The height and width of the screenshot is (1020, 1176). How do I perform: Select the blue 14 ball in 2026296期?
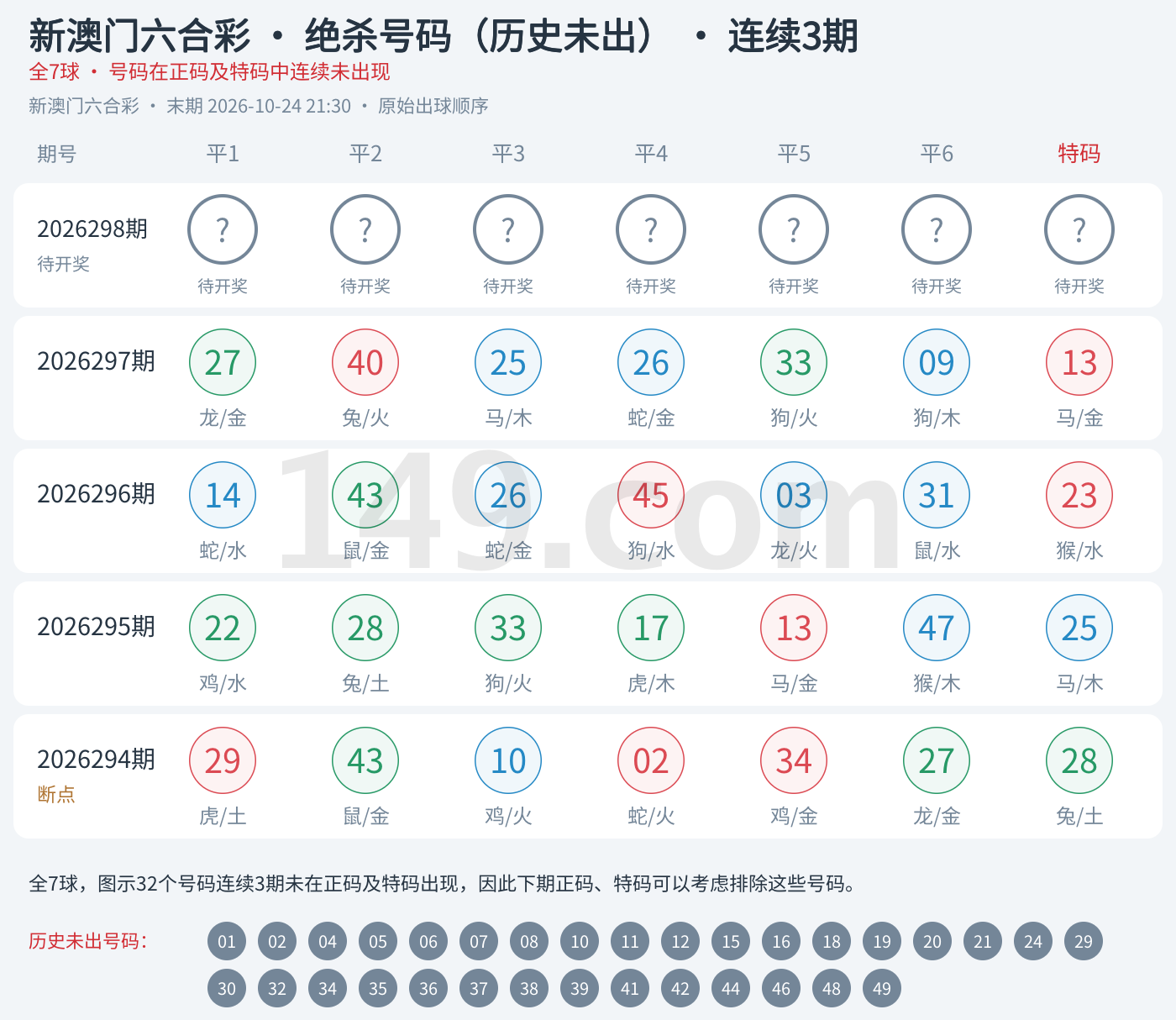pyautogui.click(x=223, y=495)
